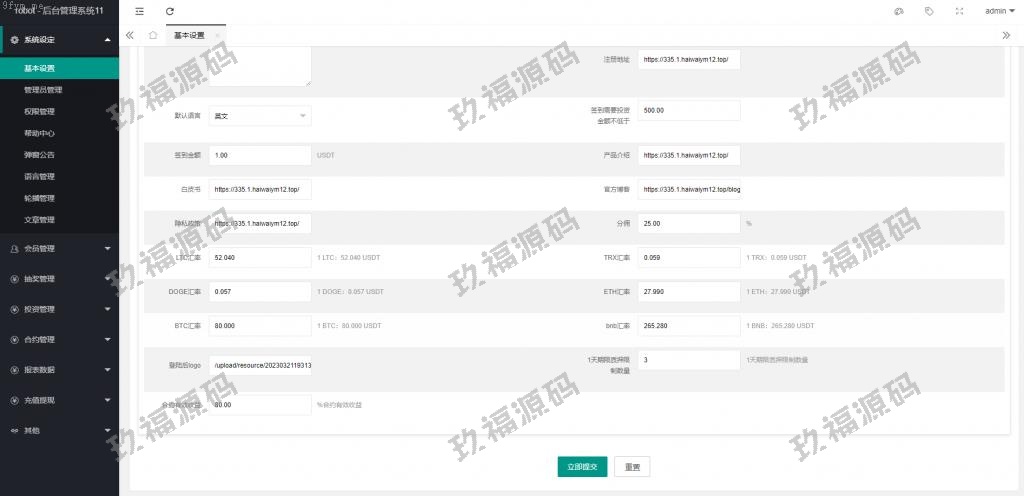This screenshot has width=1024, height=496.
Task: Toggle fullscreen mode icon
Action: pos(960,11)
